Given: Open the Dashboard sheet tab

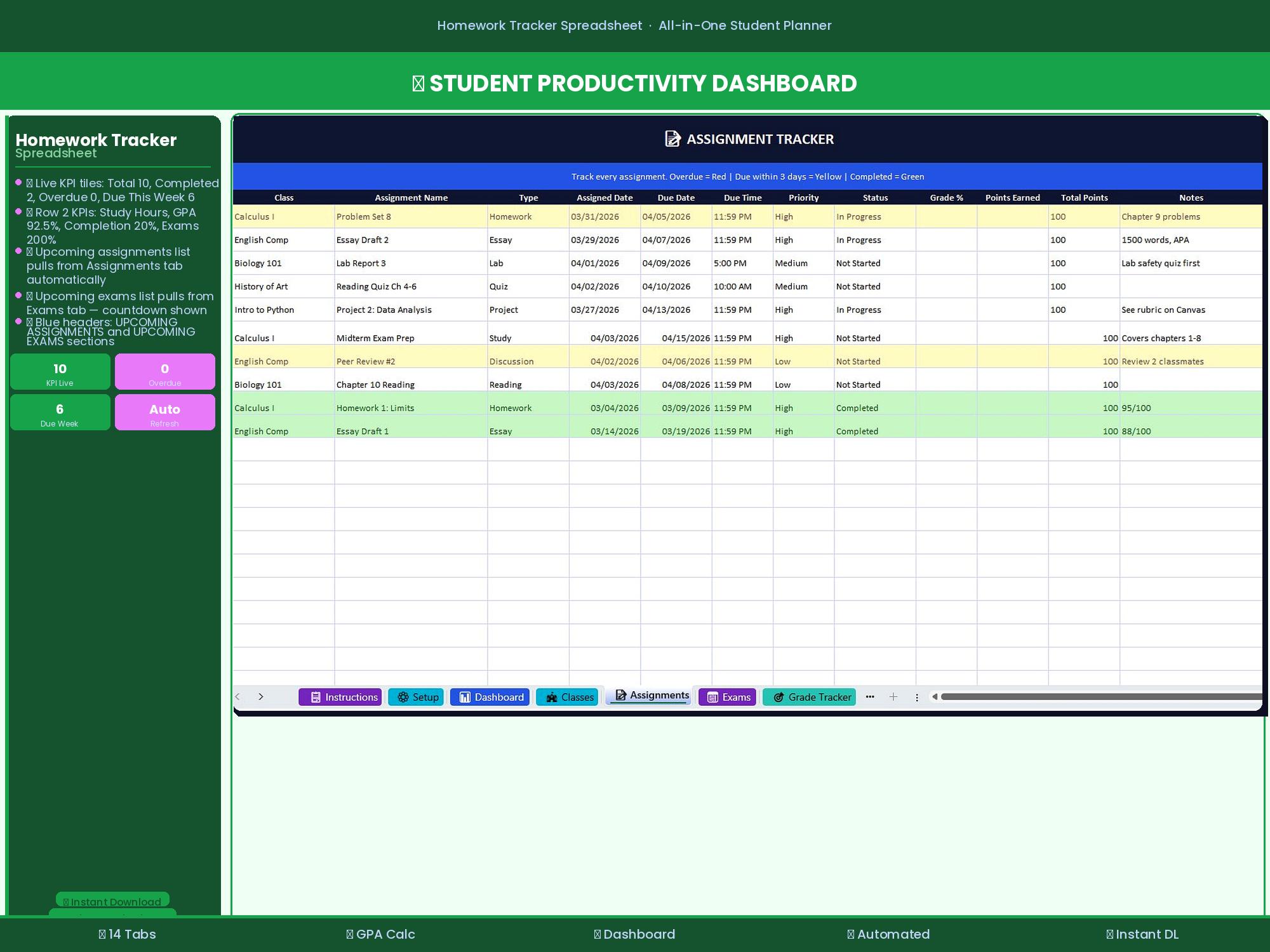Looking at the screenshot, I should pos(490,697).
